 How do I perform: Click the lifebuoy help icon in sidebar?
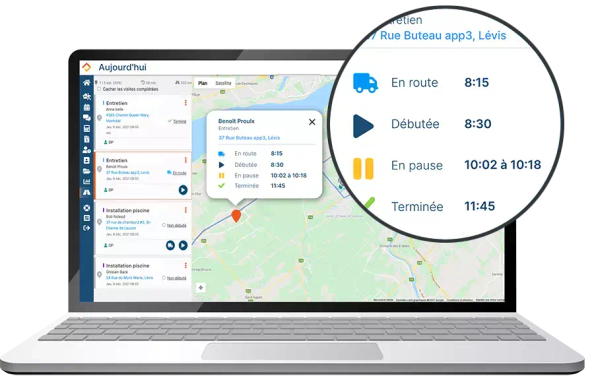(x=87, y=208)
